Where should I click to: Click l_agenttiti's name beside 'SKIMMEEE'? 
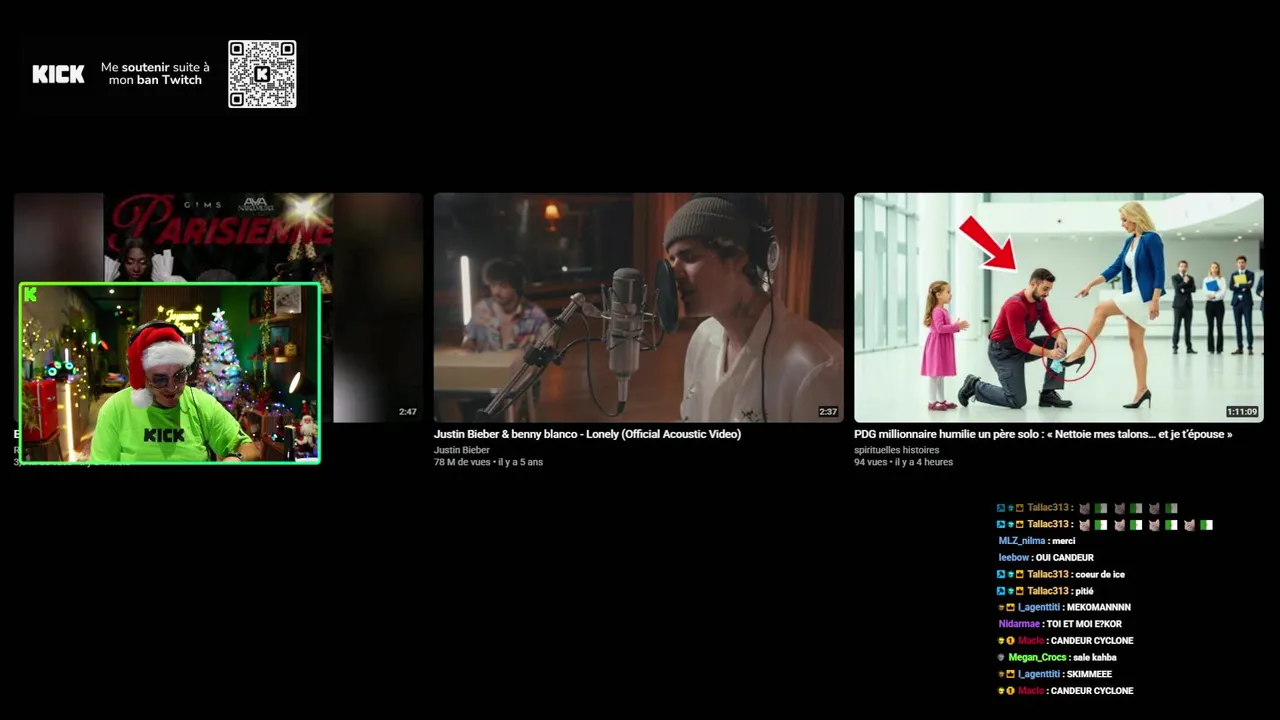coord(1039,674)
